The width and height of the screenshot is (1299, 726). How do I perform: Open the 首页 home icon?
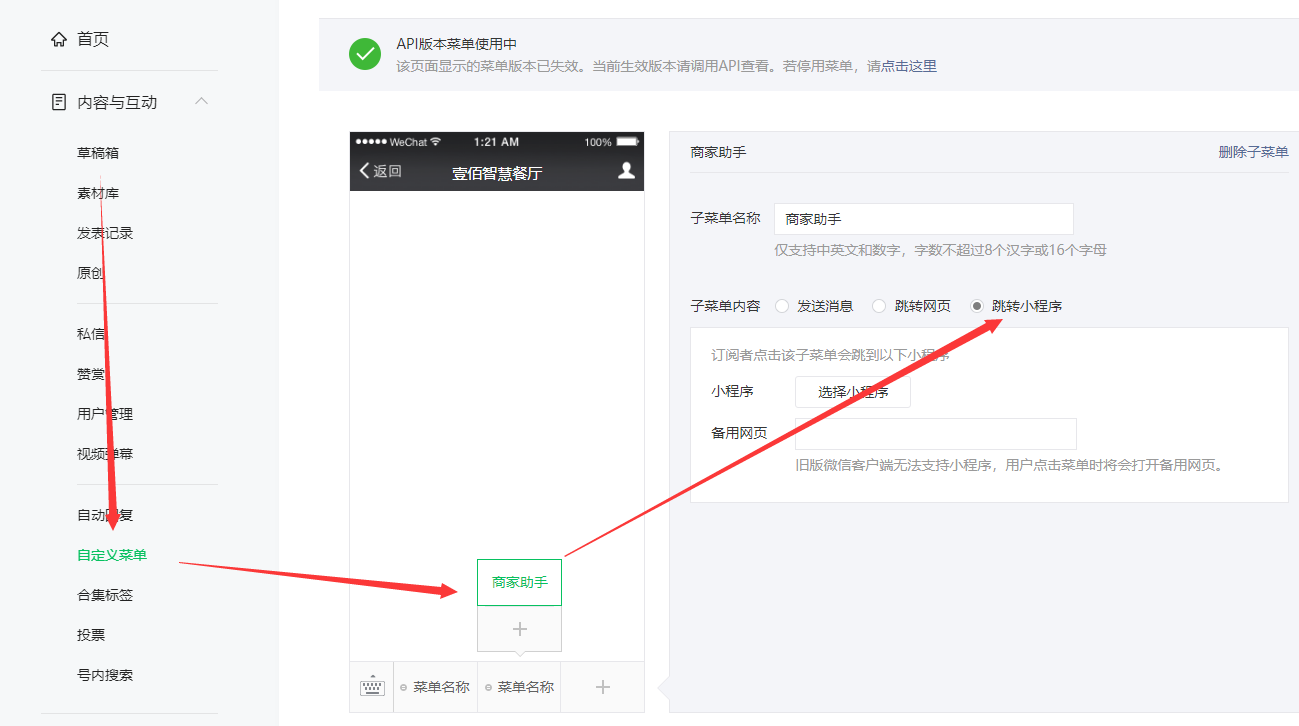(58, 39)
